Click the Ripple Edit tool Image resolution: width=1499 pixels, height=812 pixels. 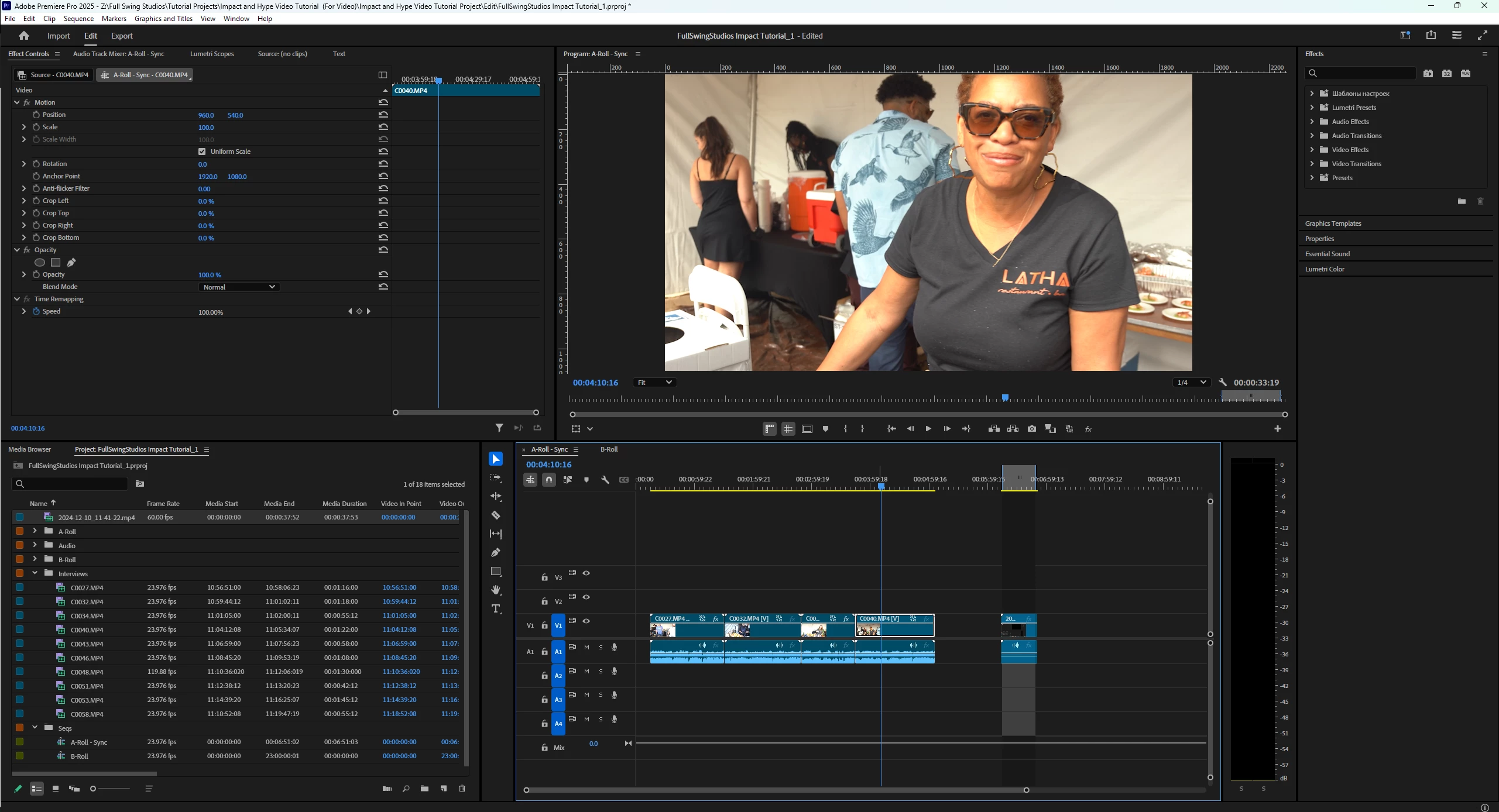(x=496, y=496)
